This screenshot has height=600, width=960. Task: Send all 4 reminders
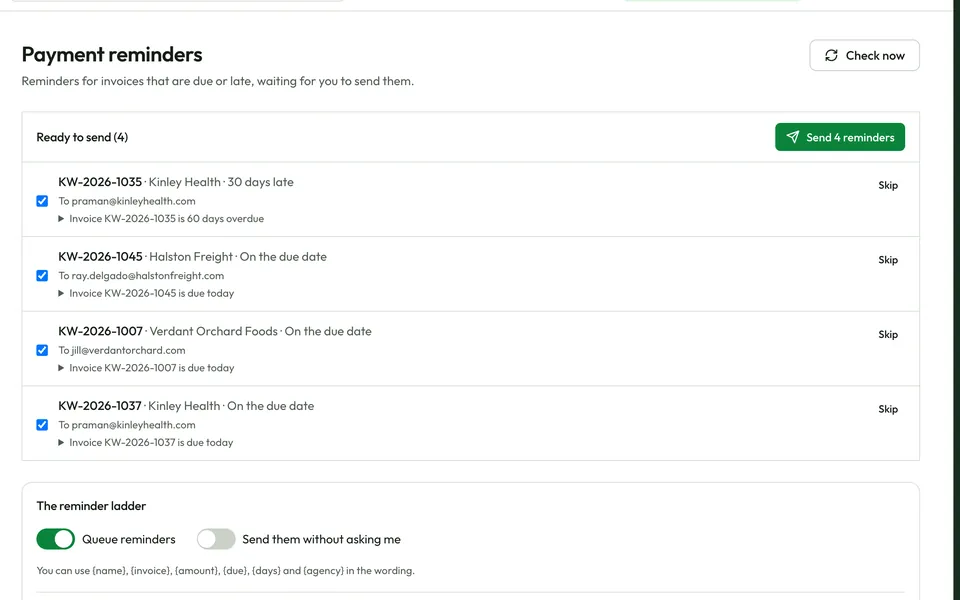point(839,137)
